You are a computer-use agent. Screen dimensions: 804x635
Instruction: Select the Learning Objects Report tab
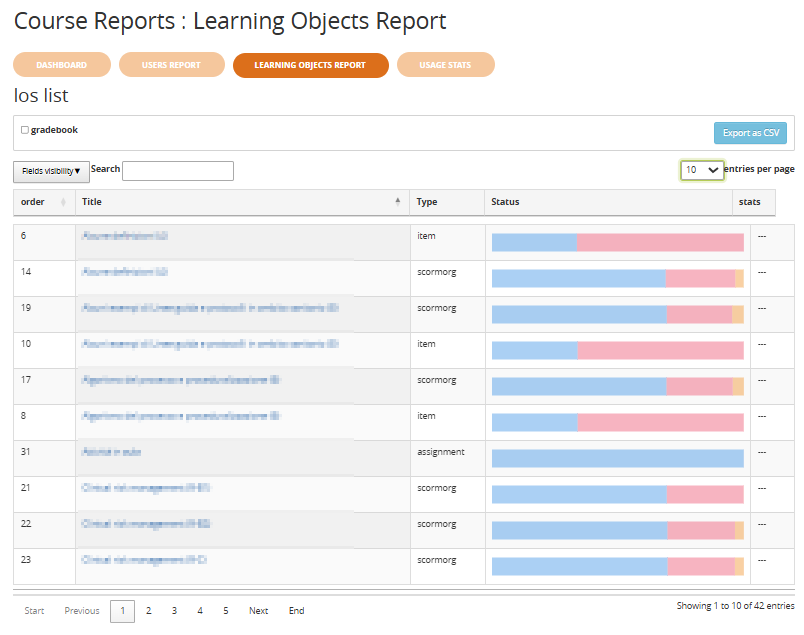(x=310, y=65)
